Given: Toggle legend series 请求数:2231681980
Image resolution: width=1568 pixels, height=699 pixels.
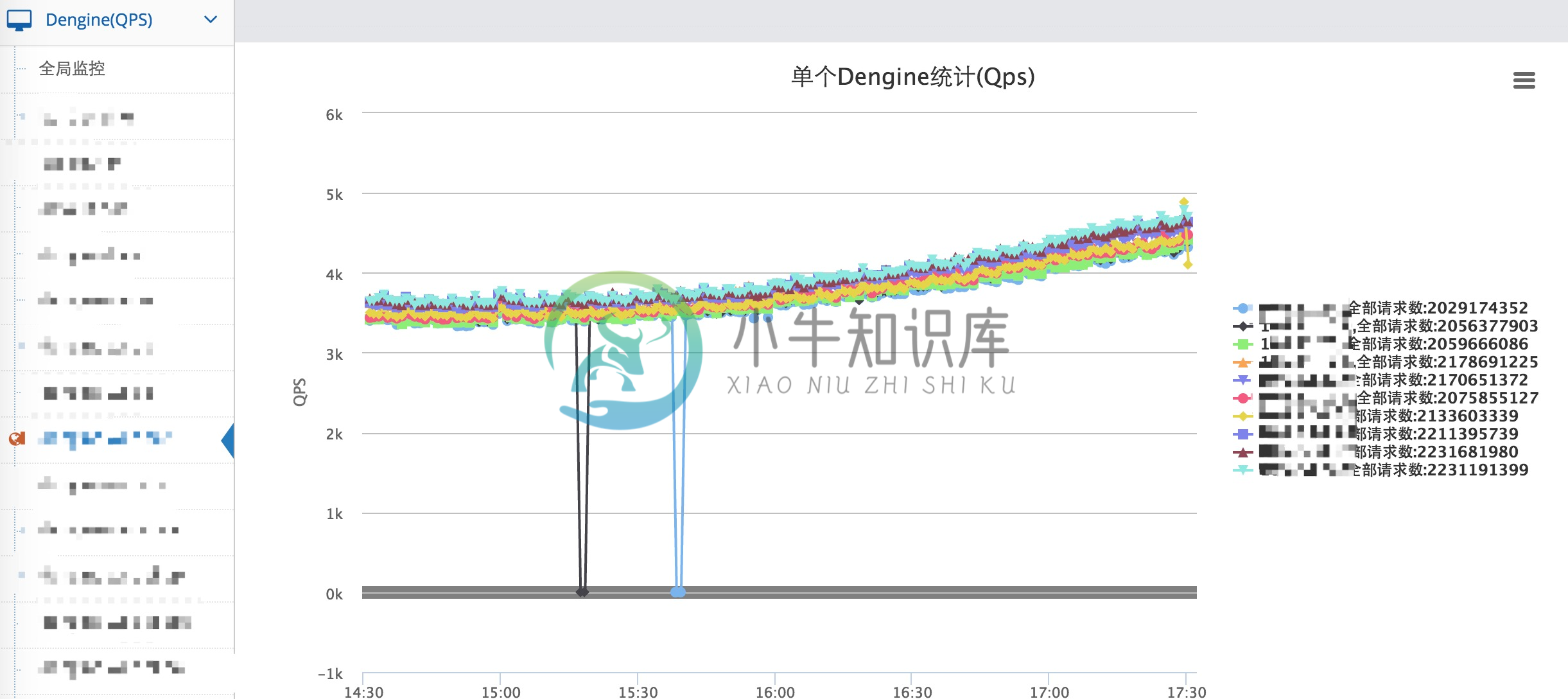Looking at the screenshot, I should [x=1376, y=452].
